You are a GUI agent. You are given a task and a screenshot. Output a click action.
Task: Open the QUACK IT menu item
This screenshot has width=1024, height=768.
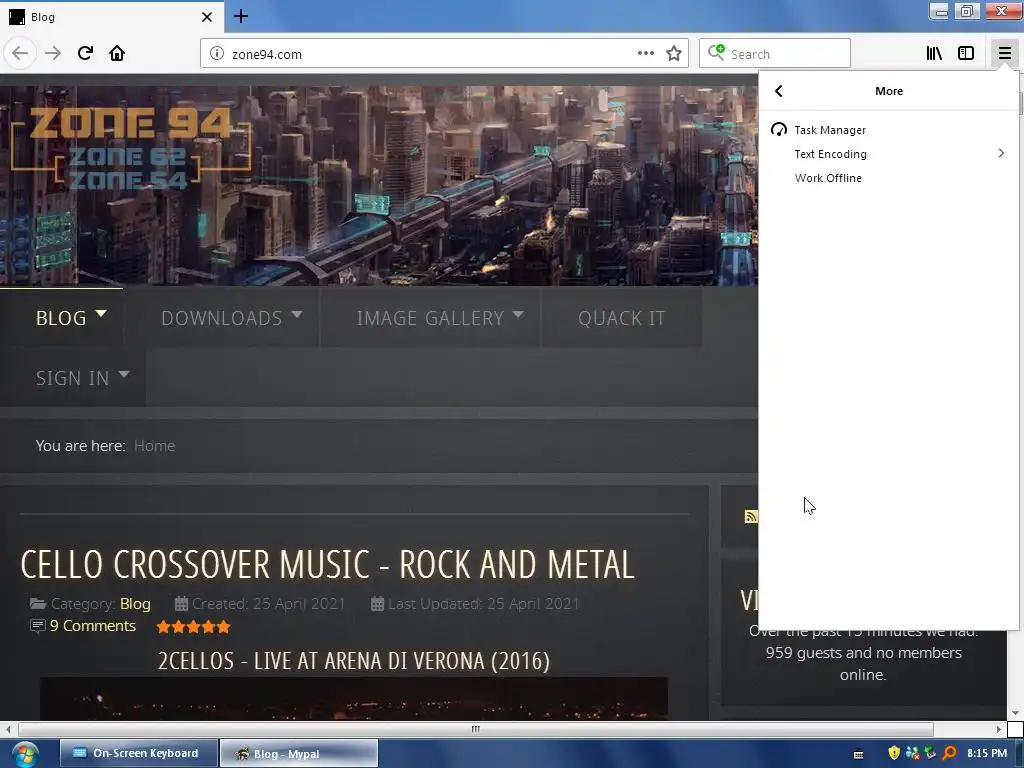[621, 318]
